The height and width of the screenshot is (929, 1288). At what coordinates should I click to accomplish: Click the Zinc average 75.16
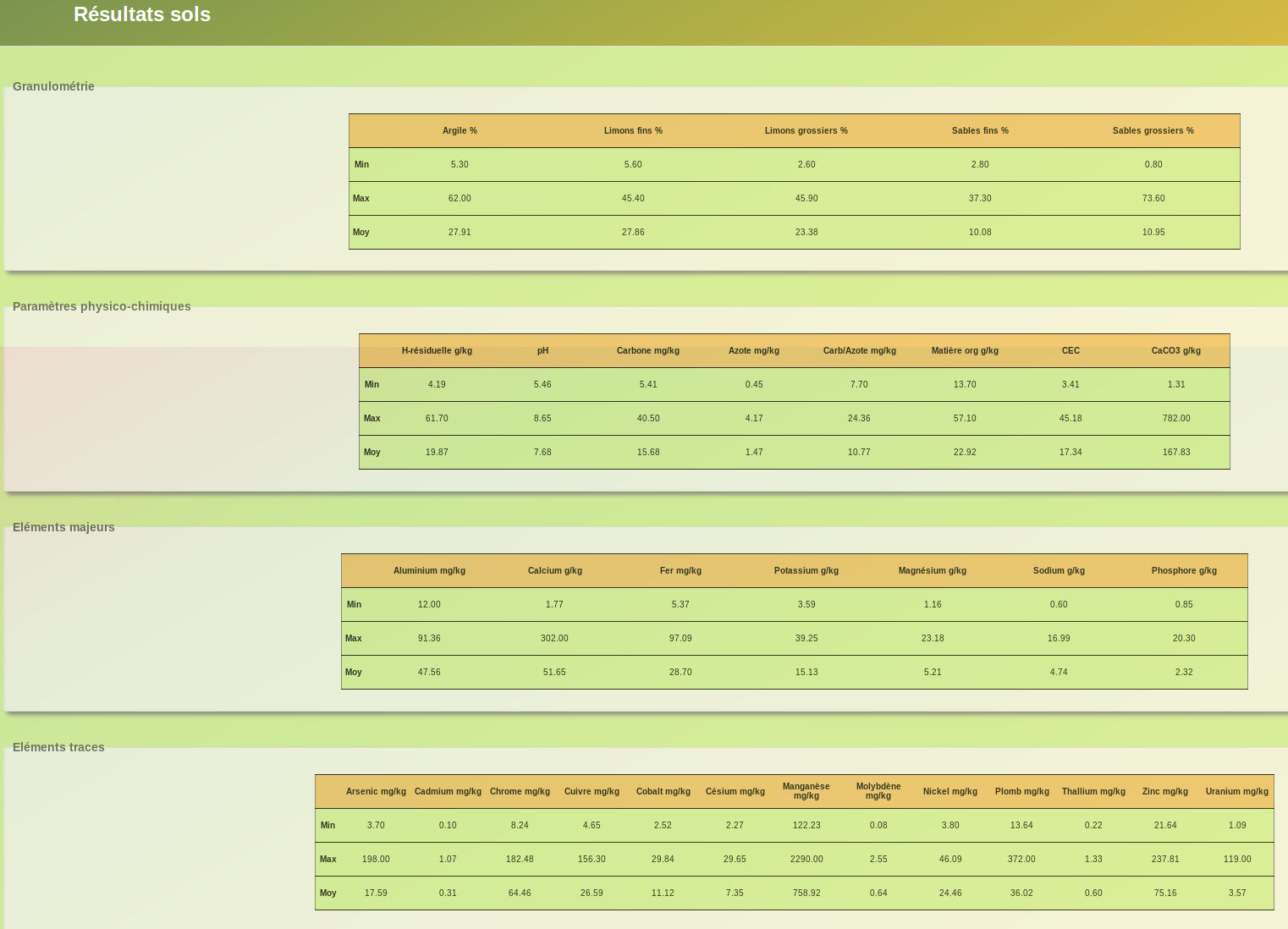[1165, 893]
